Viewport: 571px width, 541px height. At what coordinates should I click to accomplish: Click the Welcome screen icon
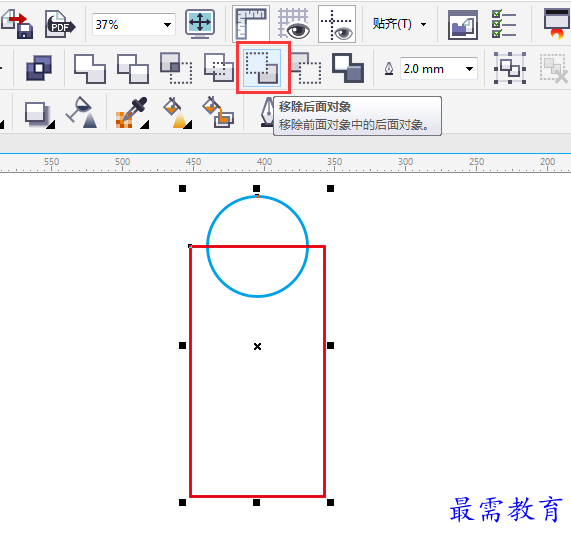click(x=462, y=24)
